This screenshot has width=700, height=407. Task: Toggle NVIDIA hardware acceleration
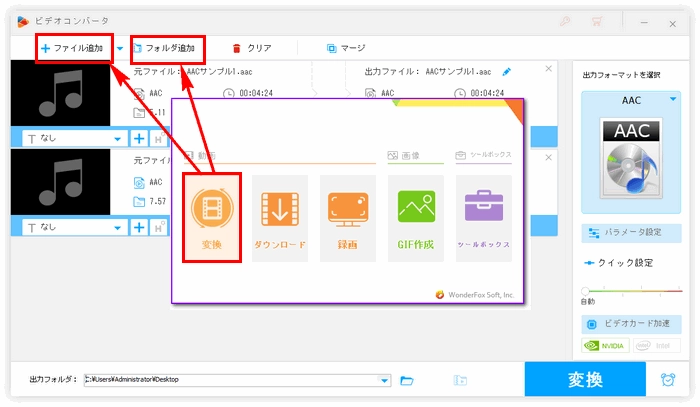coord(606,347)
